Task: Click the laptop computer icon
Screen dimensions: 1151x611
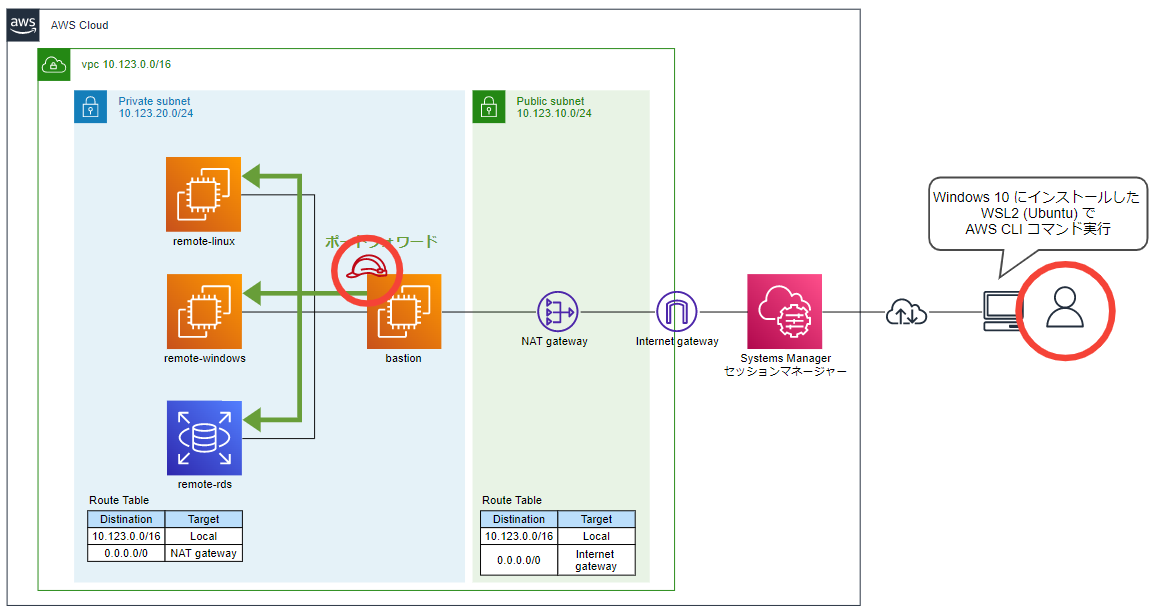Action: (x=1001, y=311)
